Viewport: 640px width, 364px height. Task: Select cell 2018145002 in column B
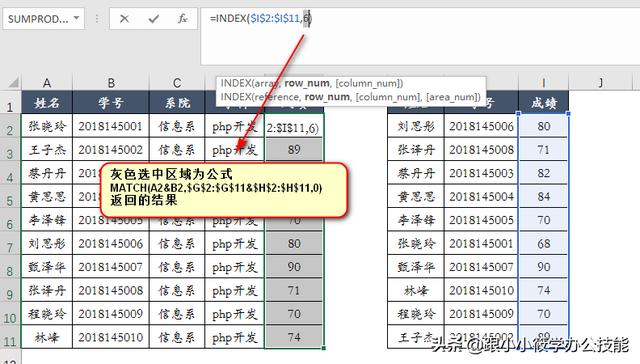[x=111, y=150]
